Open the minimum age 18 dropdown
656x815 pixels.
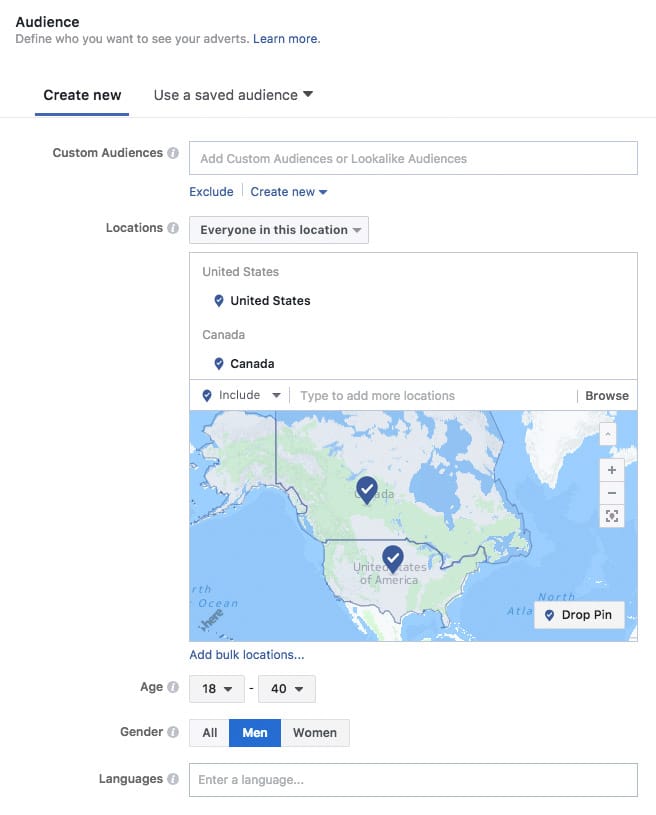click(x=217, y=689)
